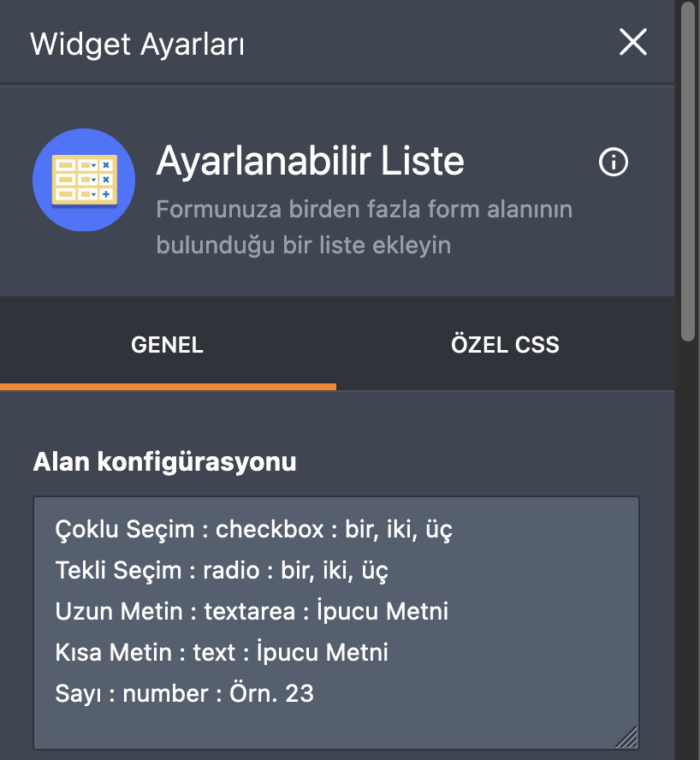Place cursor after "Örn. 23"
The width and height of the screenshot is (700, 760).
click(x=316, y=692)
